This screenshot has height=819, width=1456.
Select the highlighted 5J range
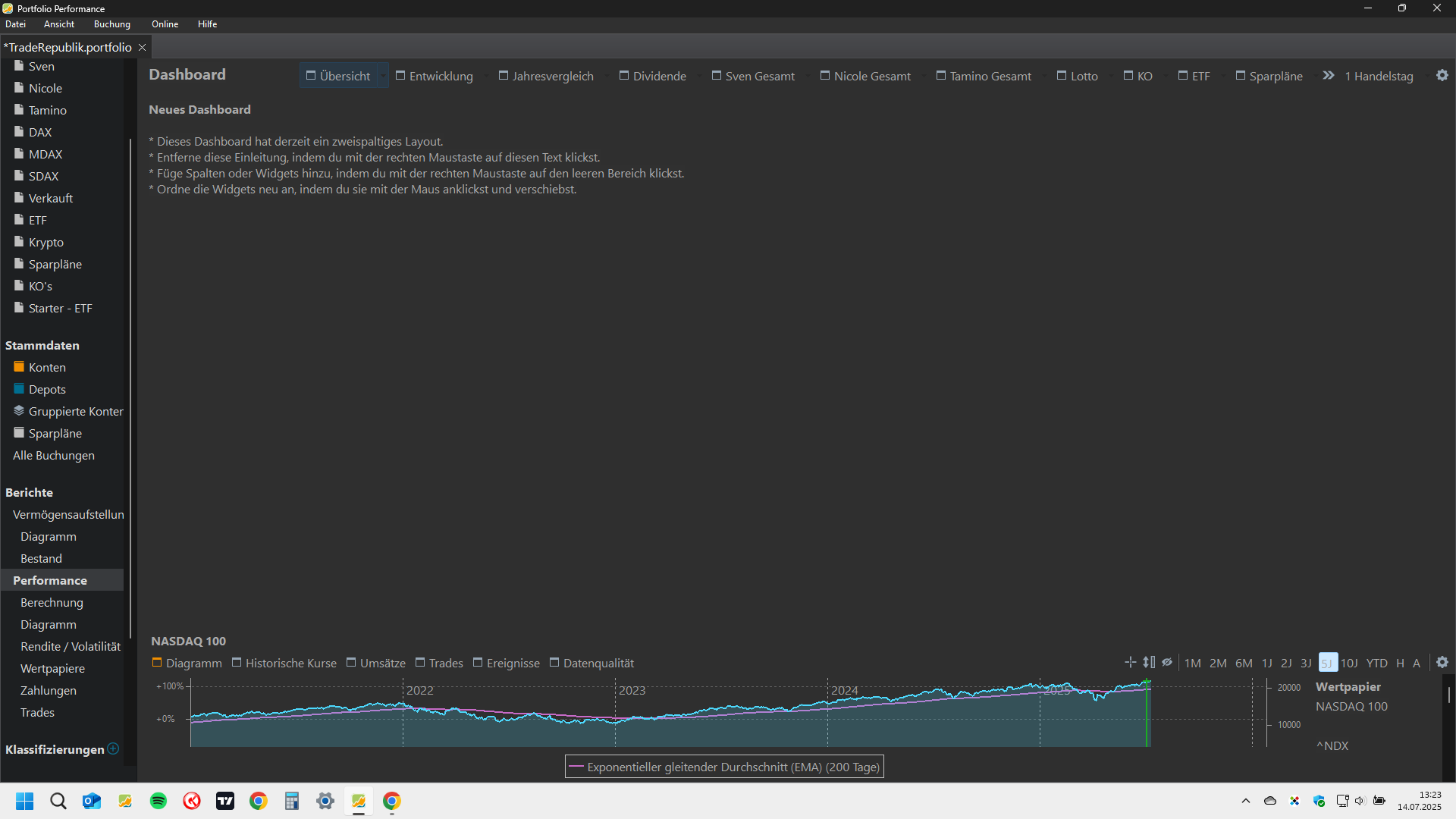coord(1328,663)
